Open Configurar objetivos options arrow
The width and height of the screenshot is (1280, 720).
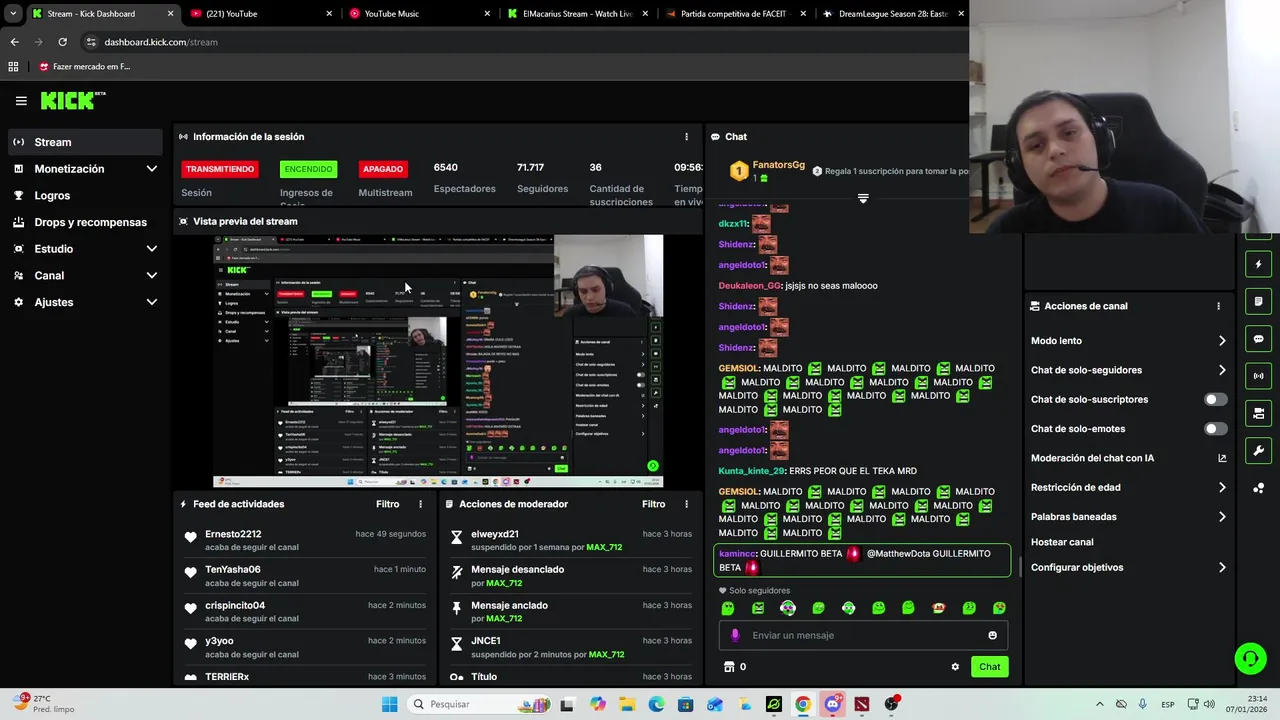point(1222,567)
